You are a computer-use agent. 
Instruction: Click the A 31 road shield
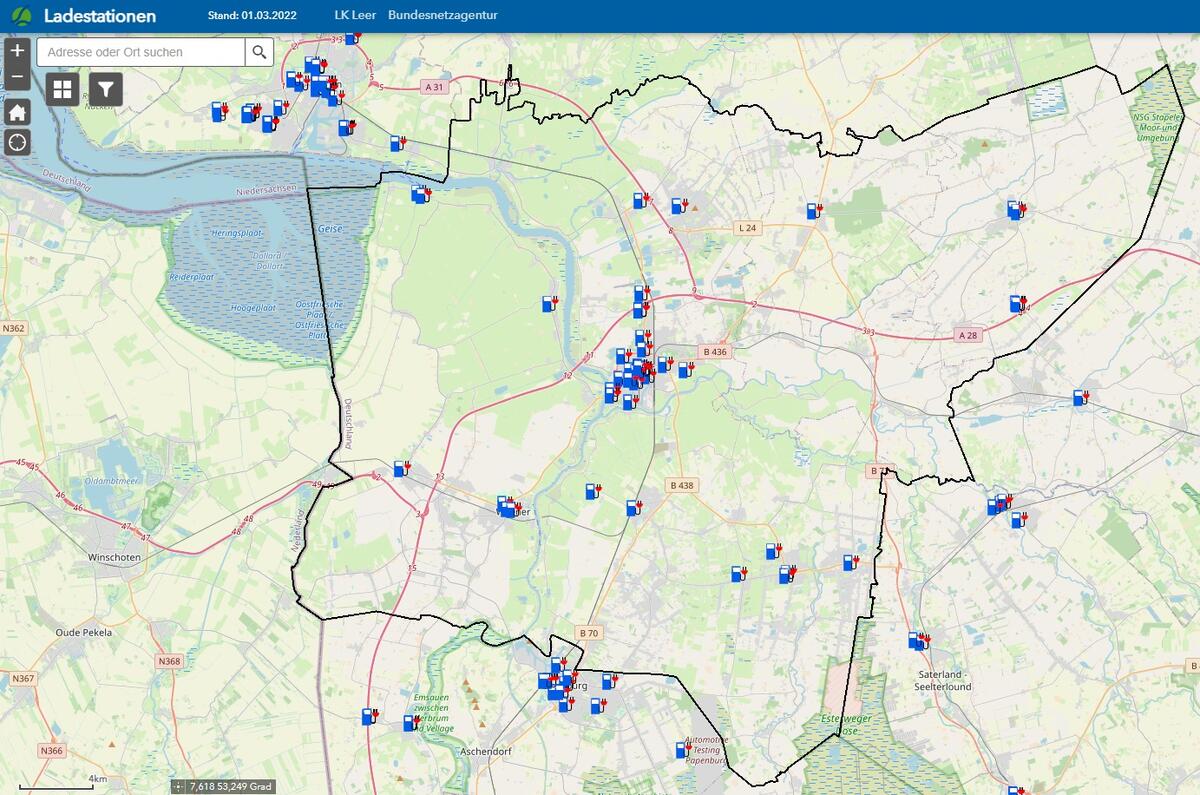(434, 87)
